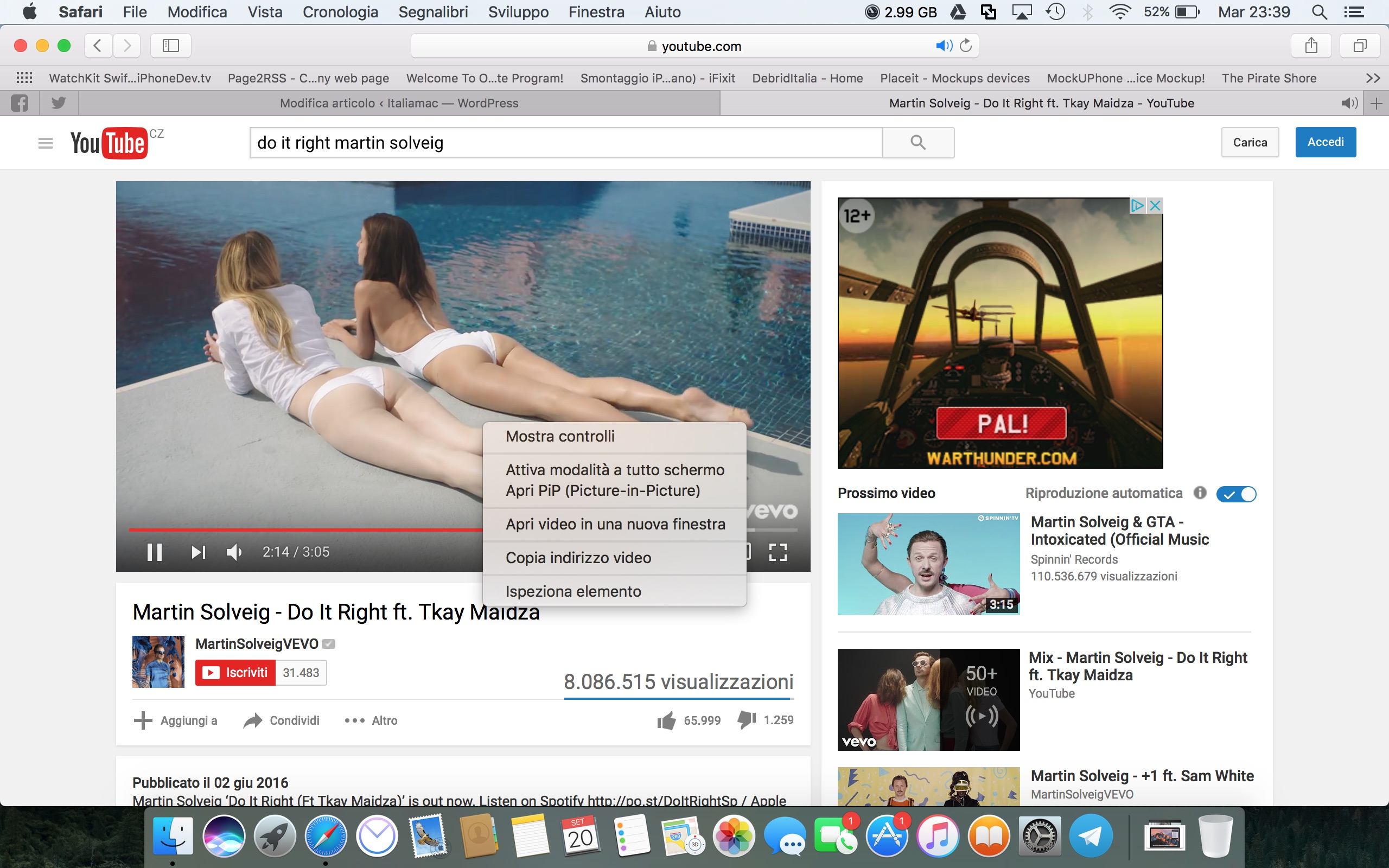The width and height of the screenshot is (1389, 868).
Task: Open the Aggiungi a playlist dropdown
Action: coord(175,720)
